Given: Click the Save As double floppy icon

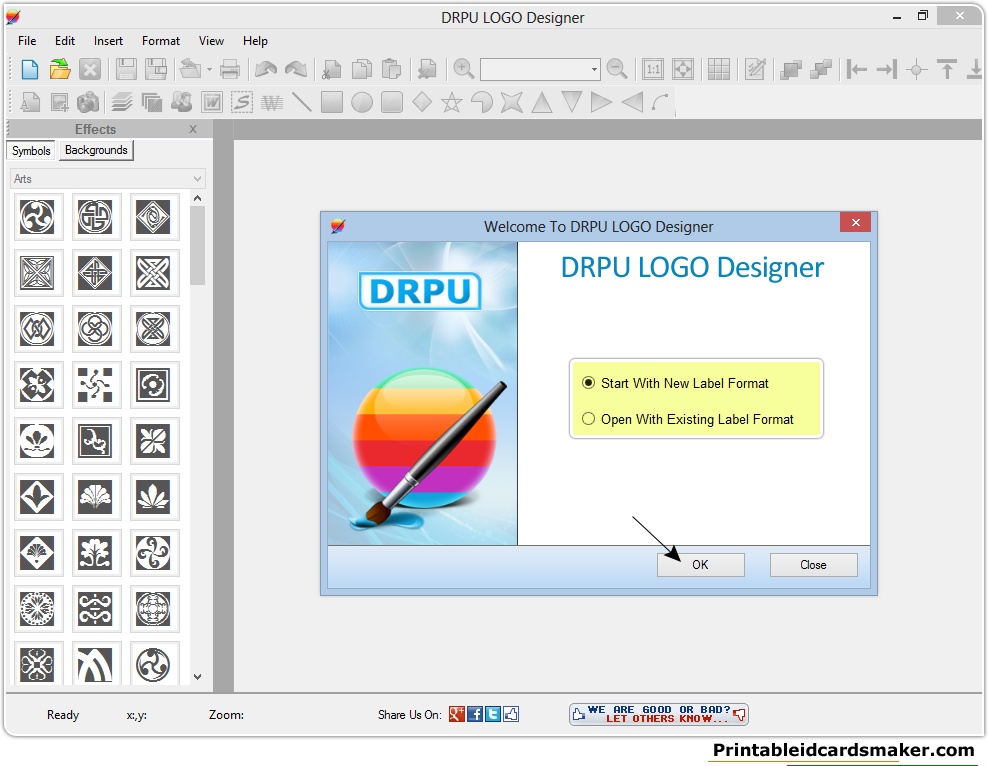Looking at the screenshot, I should [x=156, y=69].
